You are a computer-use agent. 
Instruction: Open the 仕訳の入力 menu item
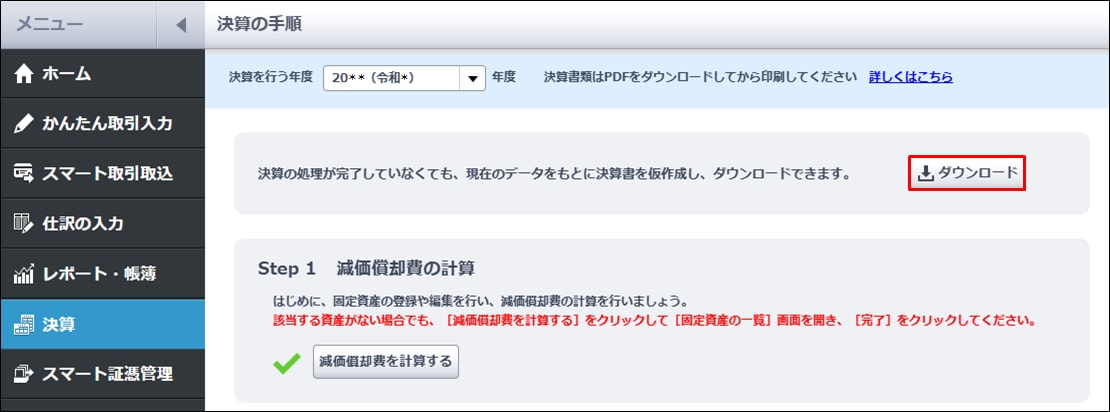[x=83, y=223]
